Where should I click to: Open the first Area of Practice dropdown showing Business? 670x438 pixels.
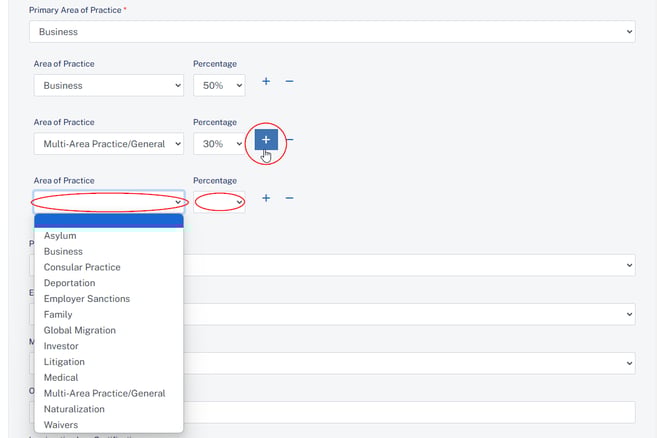coord(108,86)
